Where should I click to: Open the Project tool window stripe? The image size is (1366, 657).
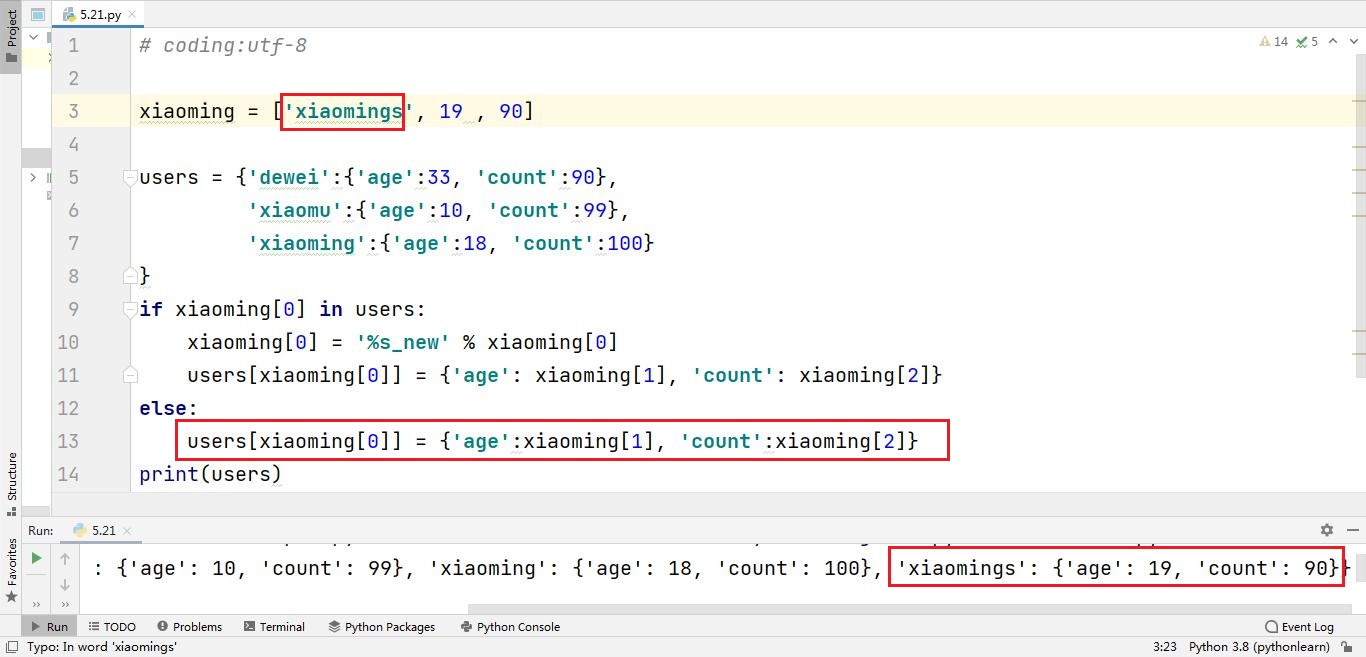(11, 35)
